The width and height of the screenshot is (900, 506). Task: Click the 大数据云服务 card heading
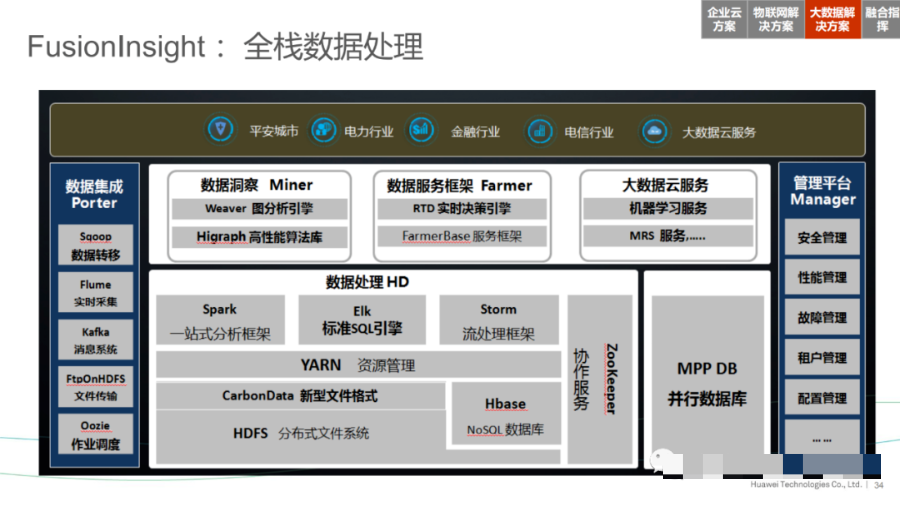[x=665, y=185]
